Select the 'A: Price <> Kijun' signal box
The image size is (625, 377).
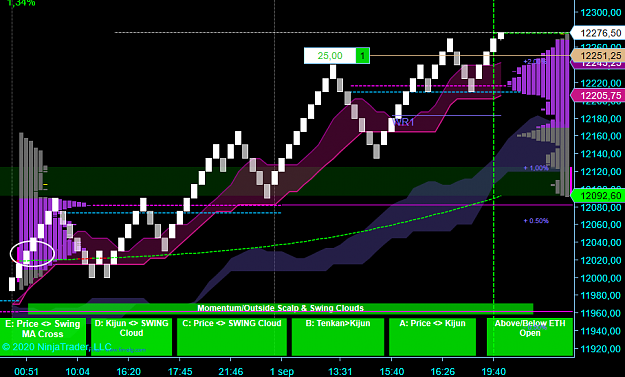(432, 337)
